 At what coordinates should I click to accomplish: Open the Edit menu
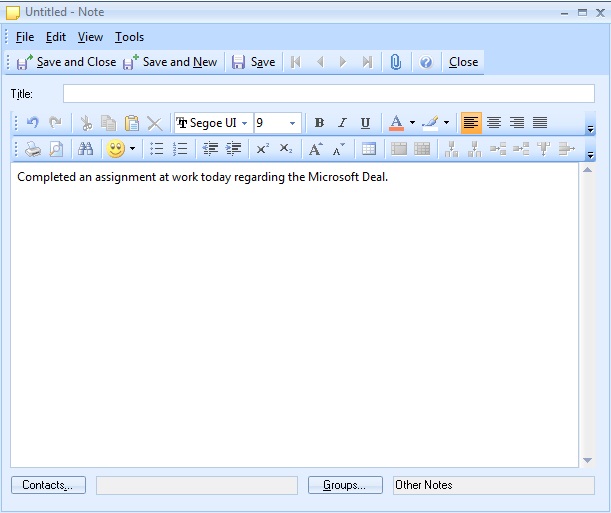(56, 37)
